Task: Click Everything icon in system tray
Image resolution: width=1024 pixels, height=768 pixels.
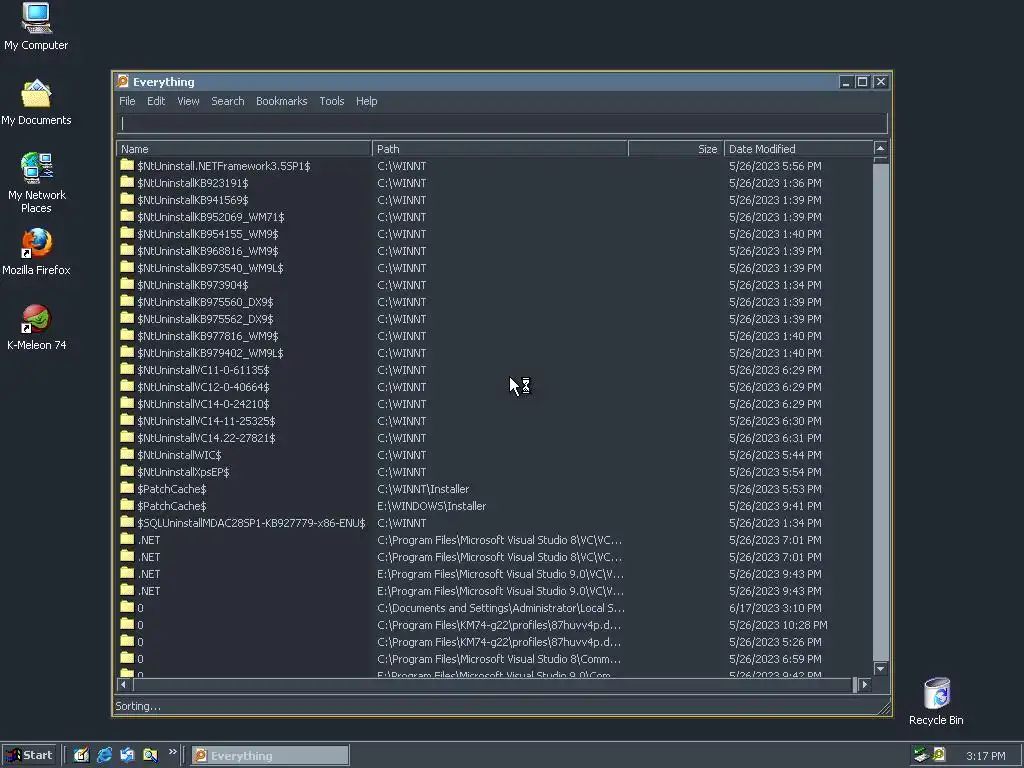Action: click(939, 755)
